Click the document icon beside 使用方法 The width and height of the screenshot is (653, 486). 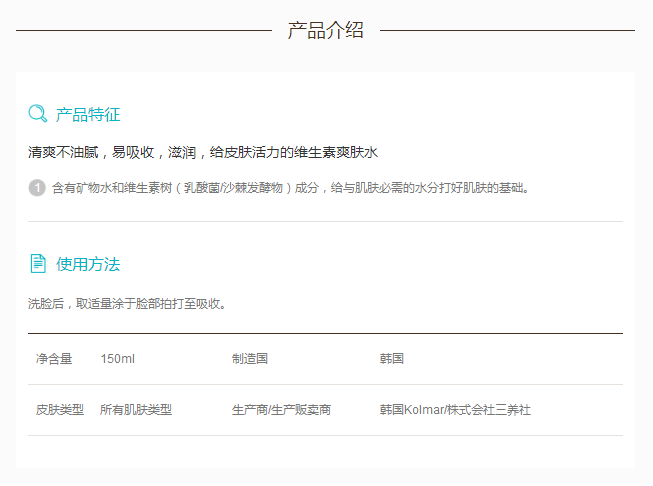(x=38, y=264)
